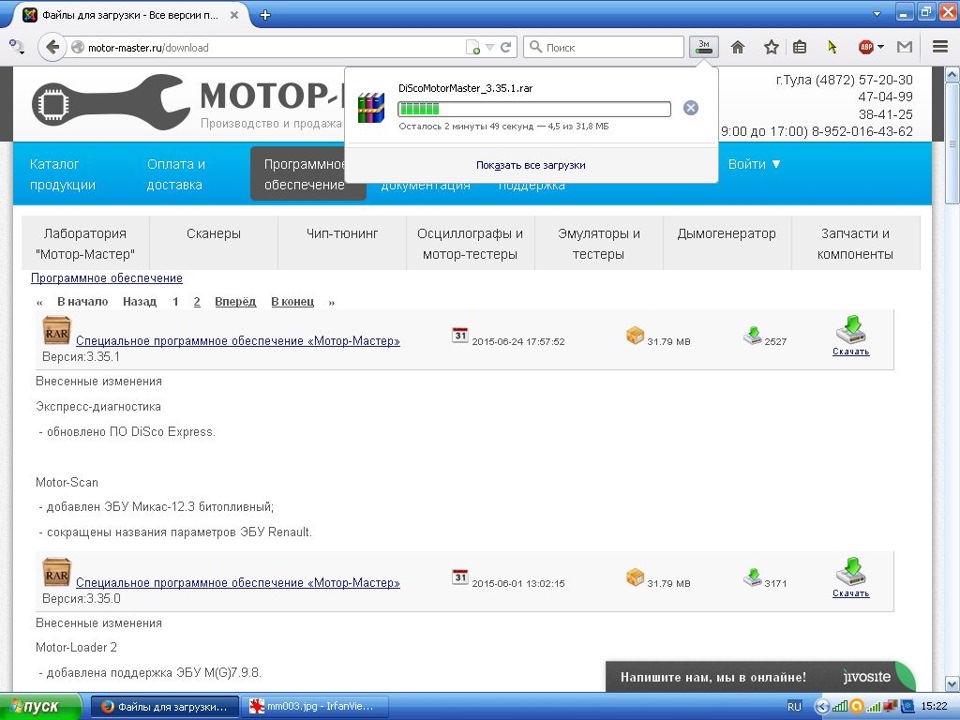The width and height of the screenshot is (960, 720).
Task: Click RAR archive icon for version 3.35.1
Action: (x=56, y=331)
